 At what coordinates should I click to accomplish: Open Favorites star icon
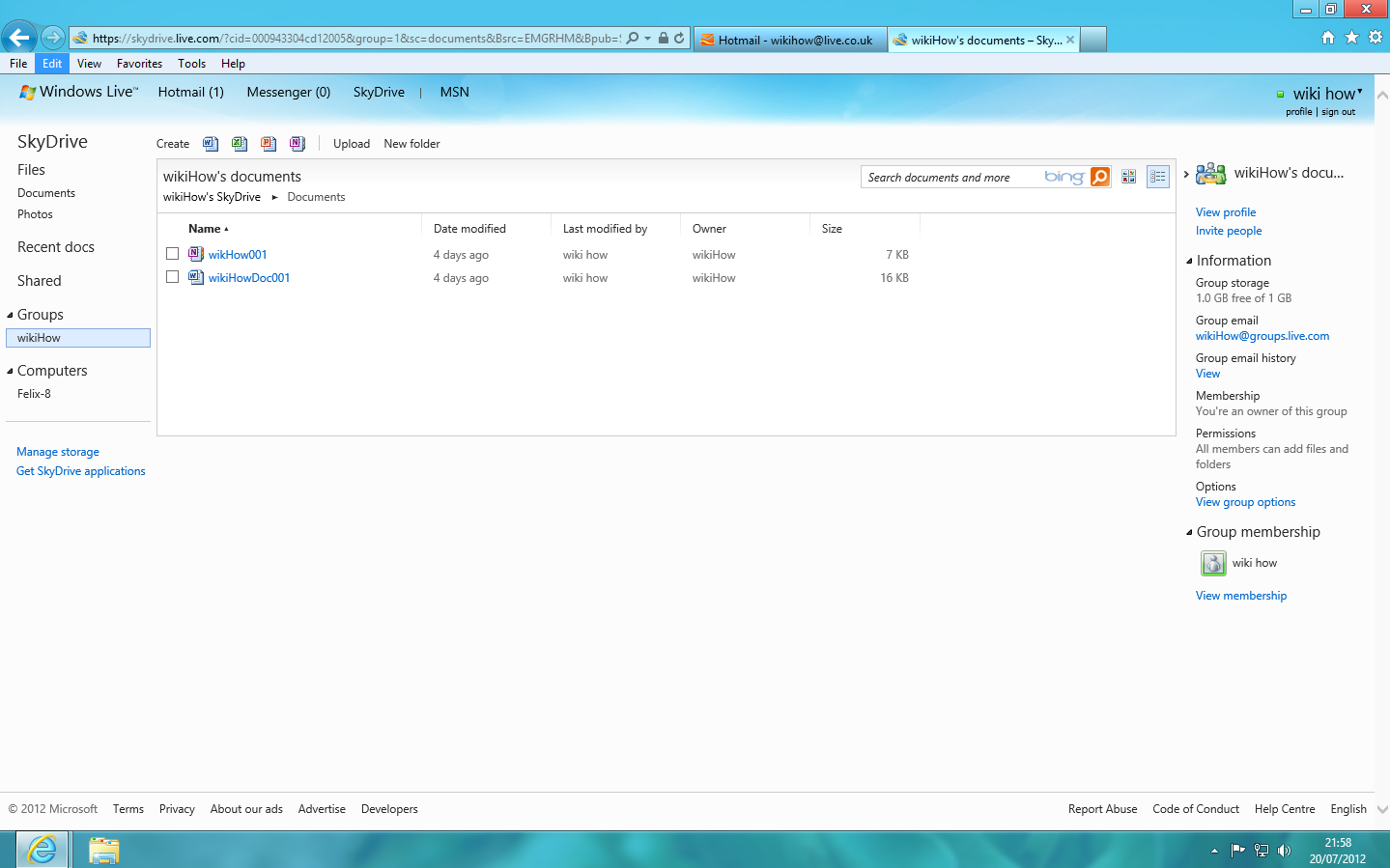[1351, 37]
